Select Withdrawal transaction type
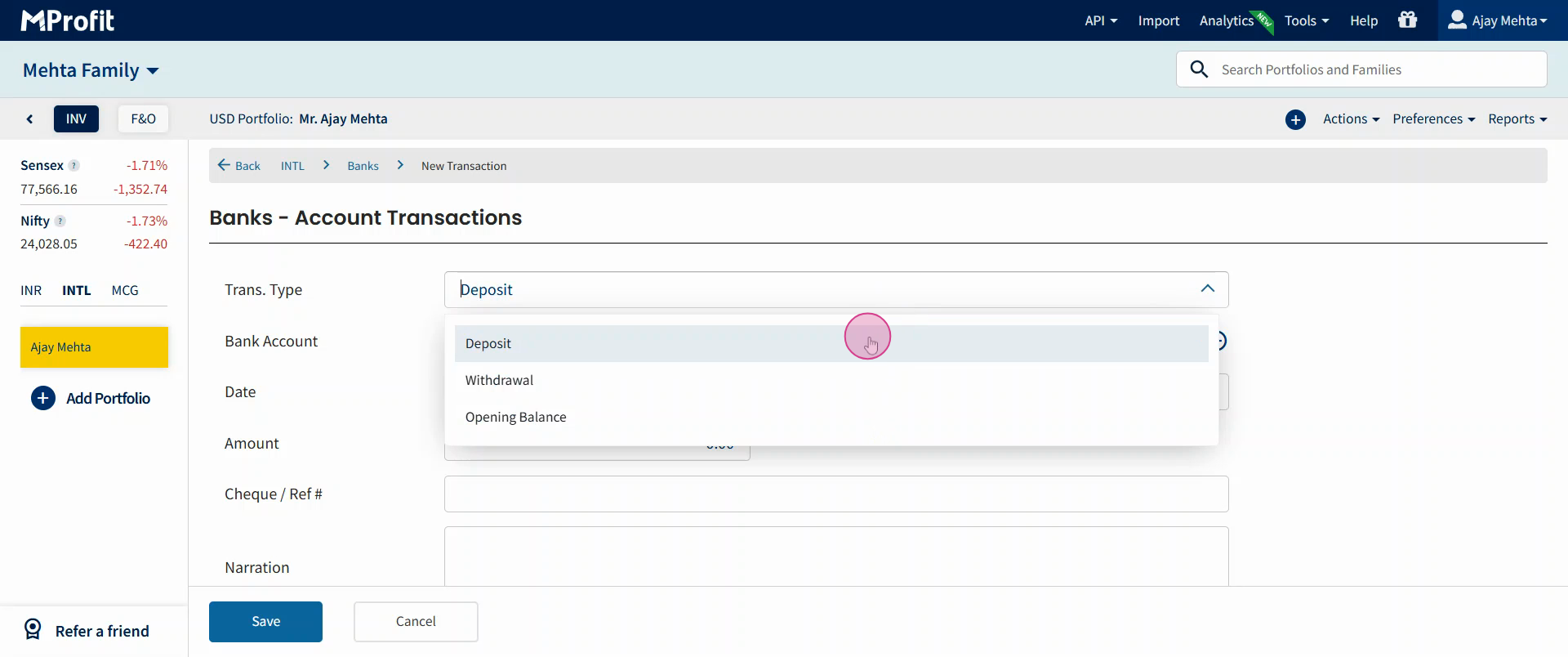Image resolution: width=1568 pixels, height=657 pixels. tap(831, 380)
